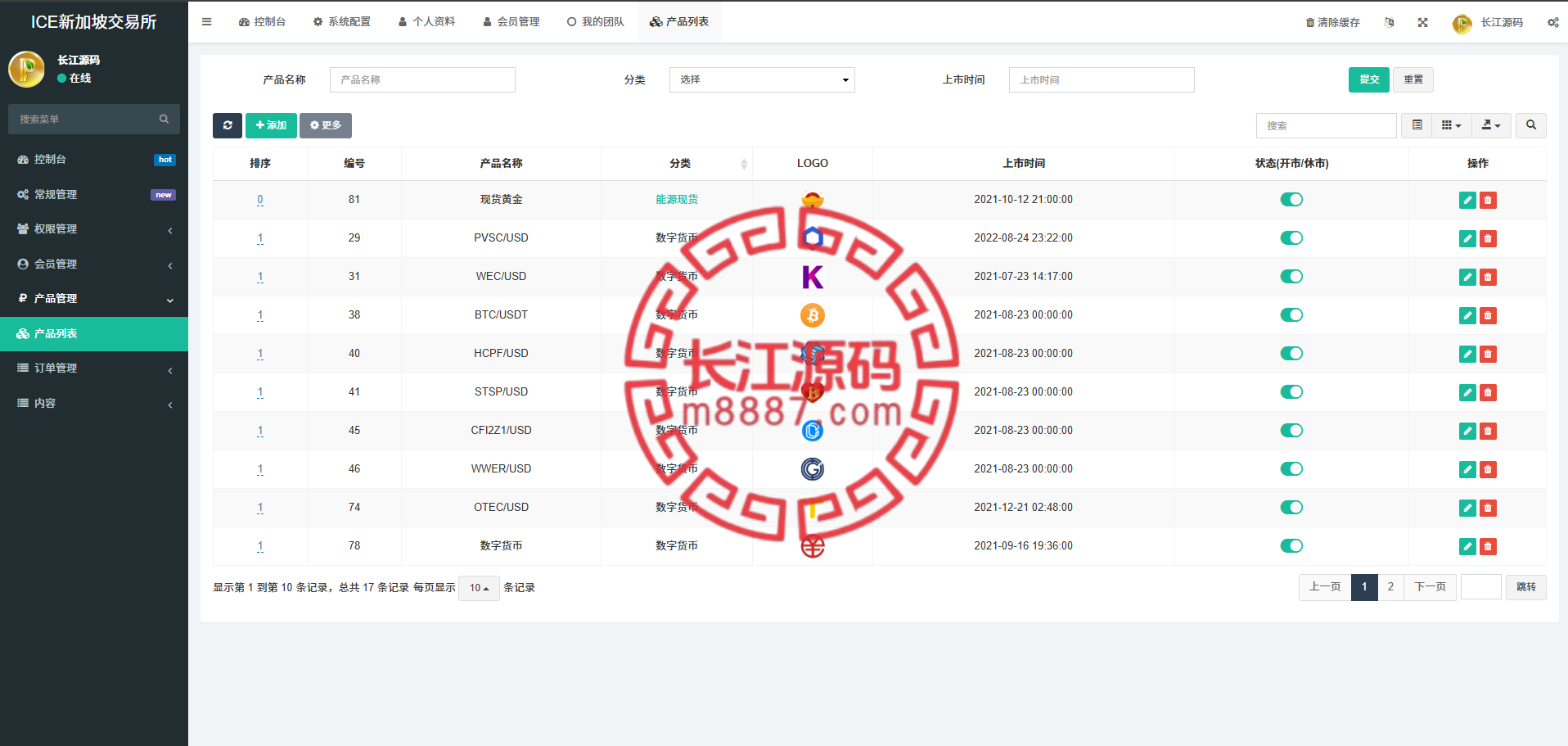Screen dimensions: 1568x746
Task: Edit the 现货黄金 product row
Action: (1467, 200)
